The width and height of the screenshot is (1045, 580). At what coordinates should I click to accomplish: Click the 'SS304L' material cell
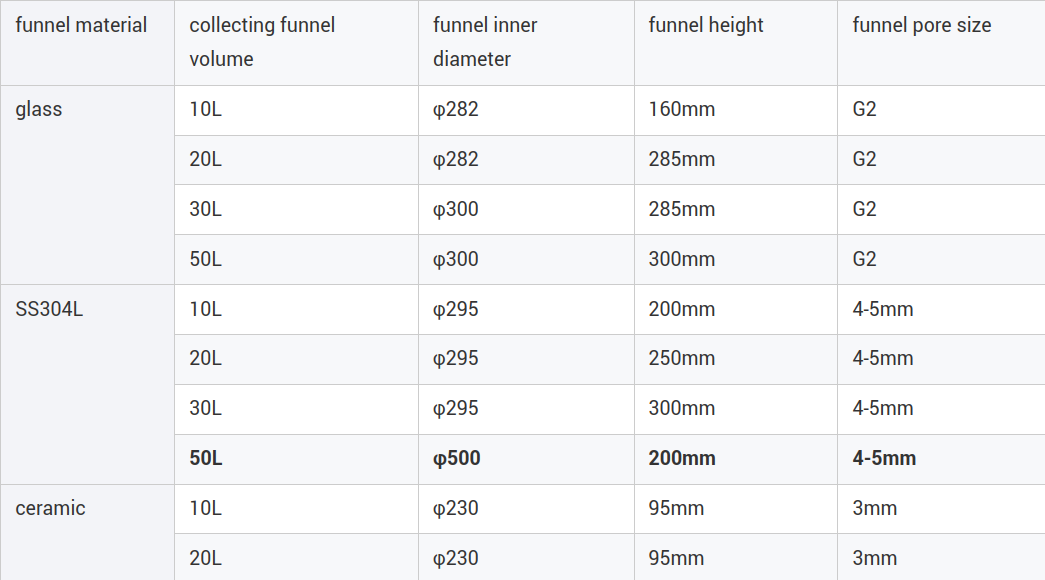87,384
